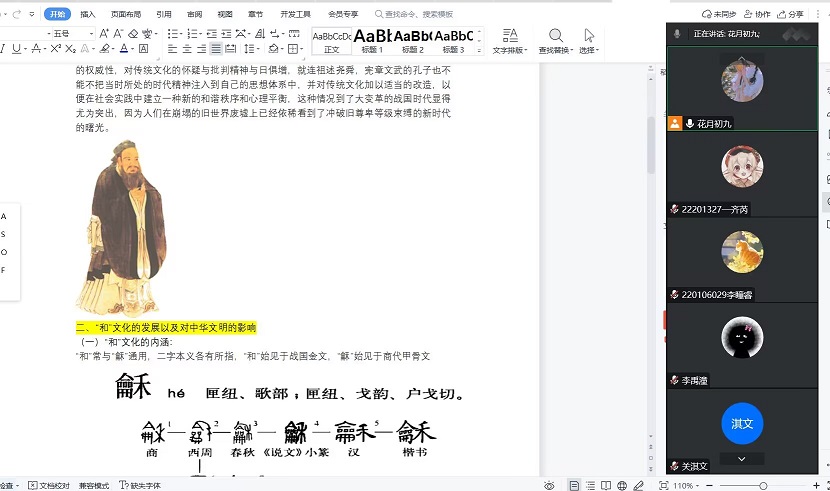Image resolution: width=830 pixels, height=491 pixels.
Task: Click the clear formatting eraser icon
Action: click(132, 33)
